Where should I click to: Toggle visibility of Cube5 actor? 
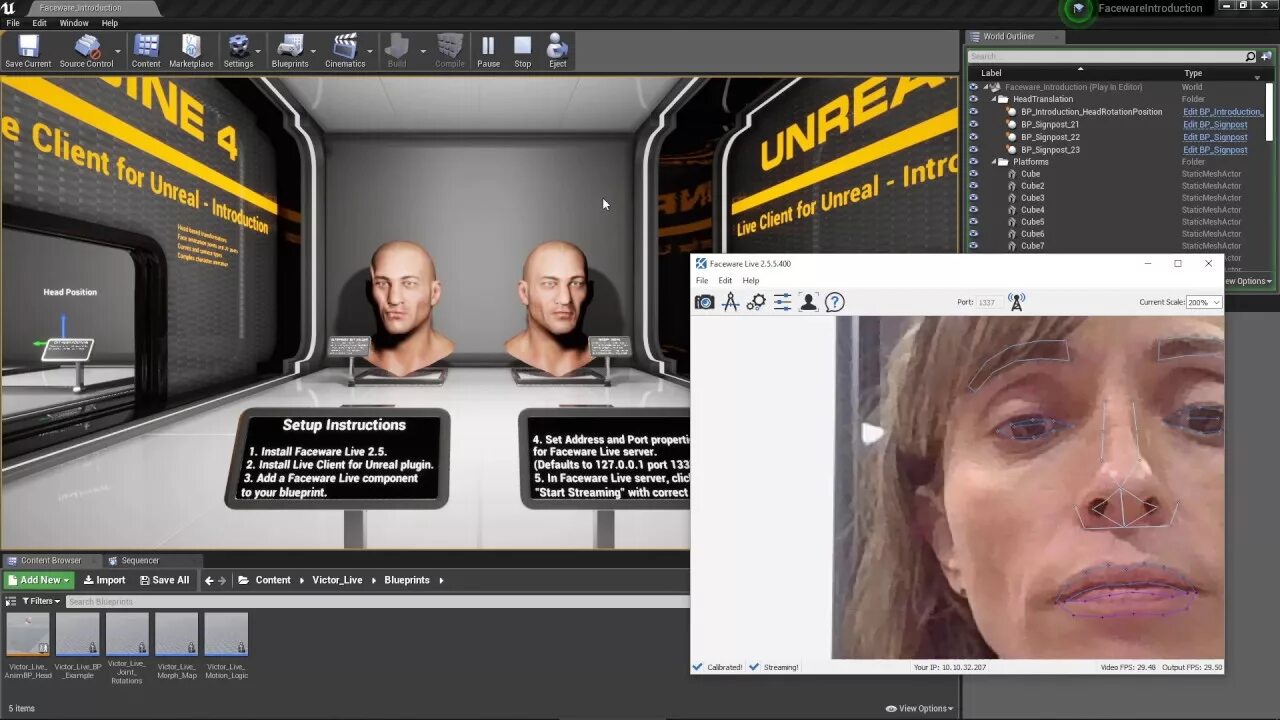pyautogui.click(x=973, y=222)
